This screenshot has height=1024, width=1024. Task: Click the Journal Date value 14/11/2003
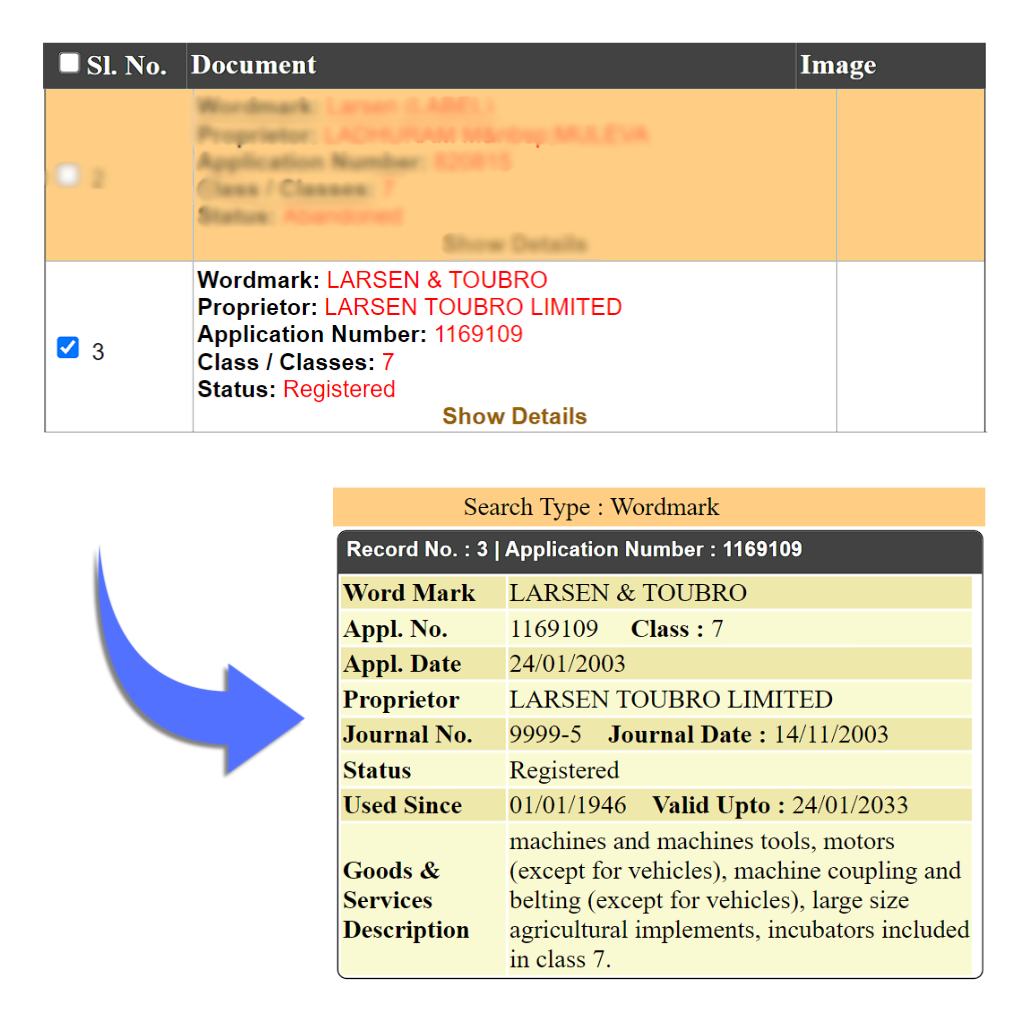pos(830,735)
